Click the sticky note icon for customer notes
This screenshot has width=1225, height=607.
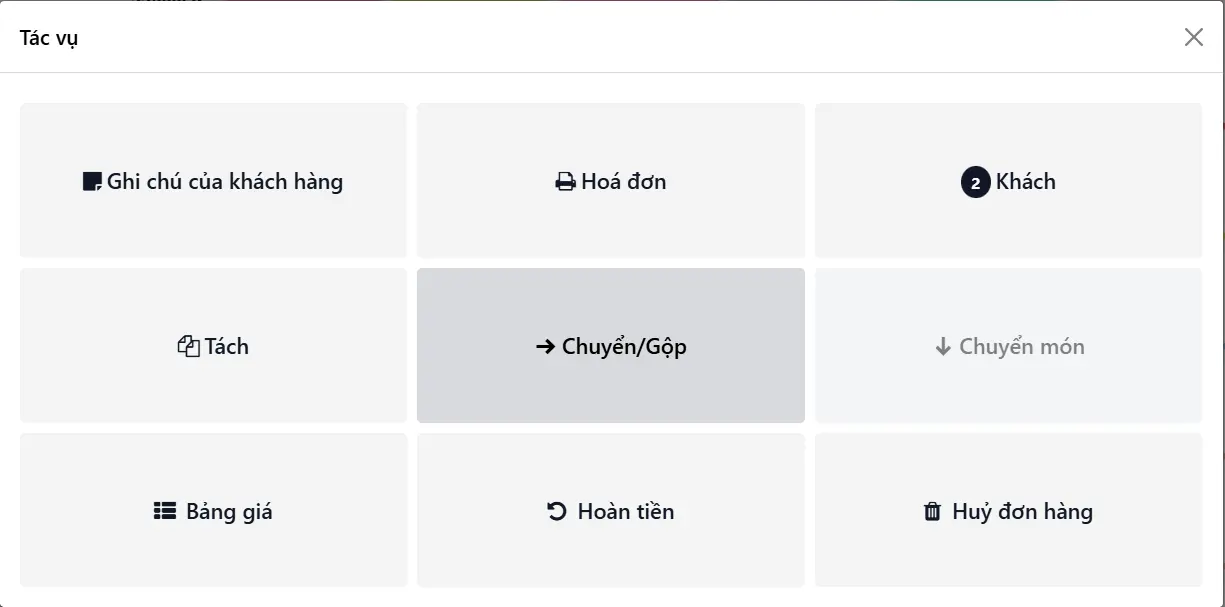tap(92, 182)
